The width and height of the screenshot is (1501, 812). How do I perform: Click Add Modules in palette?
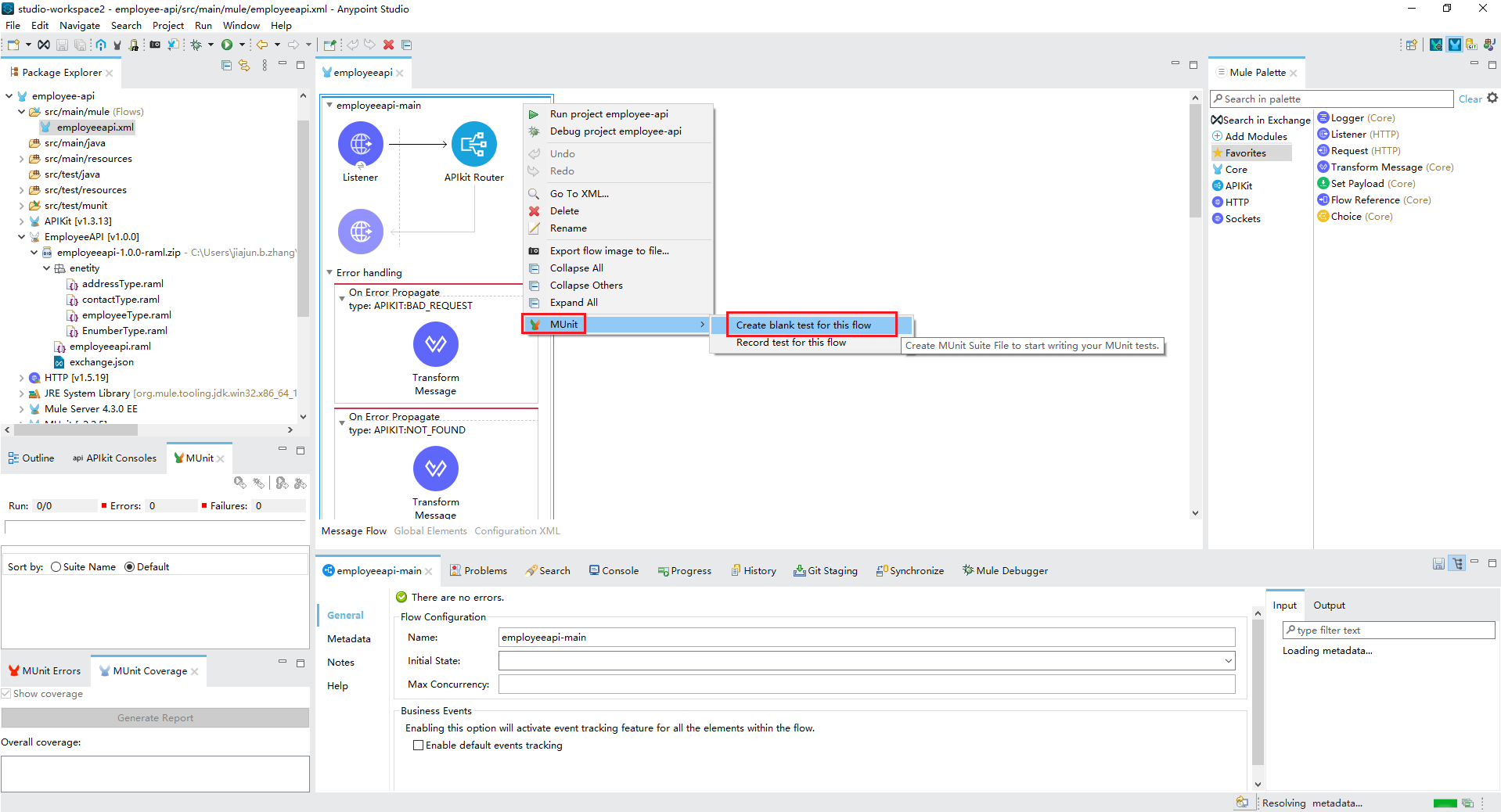click(1250, 136)
